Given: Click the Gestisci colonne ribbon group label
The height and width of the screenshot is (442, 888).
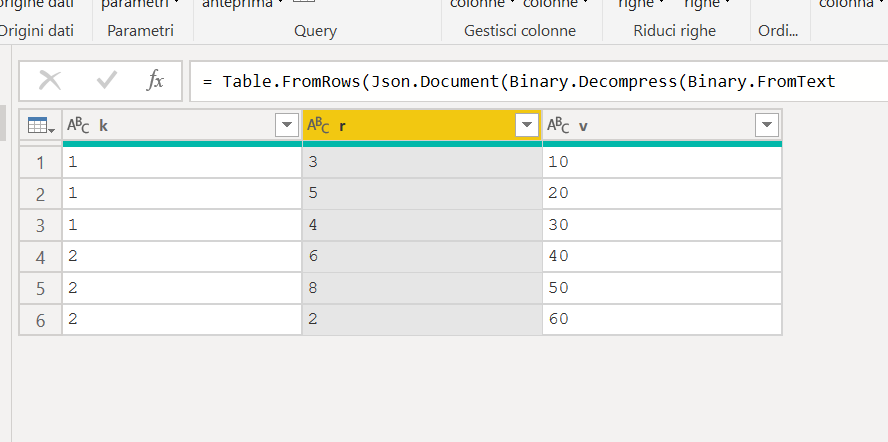Looking at the screenshot, I should pyautogui.click(x=520, y=31).
